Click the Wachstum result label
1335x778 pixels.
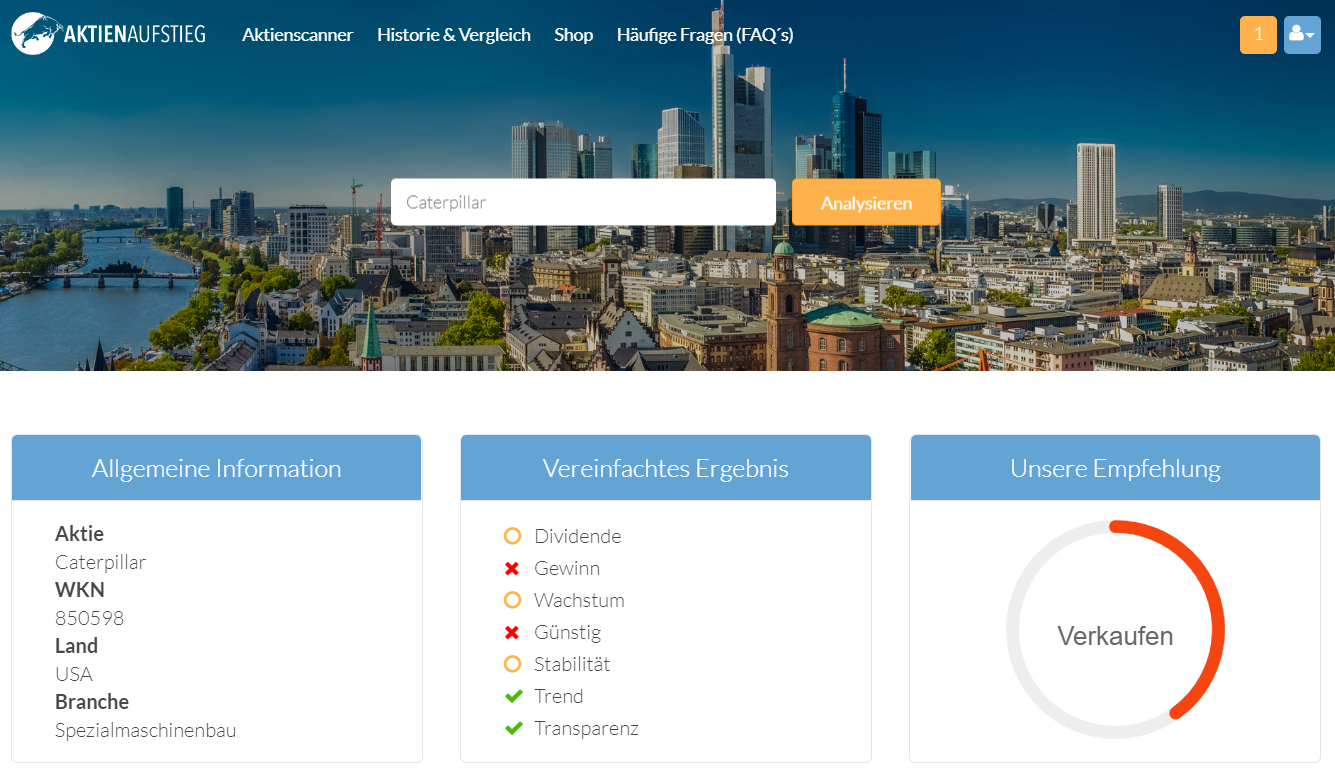[579, 600]
